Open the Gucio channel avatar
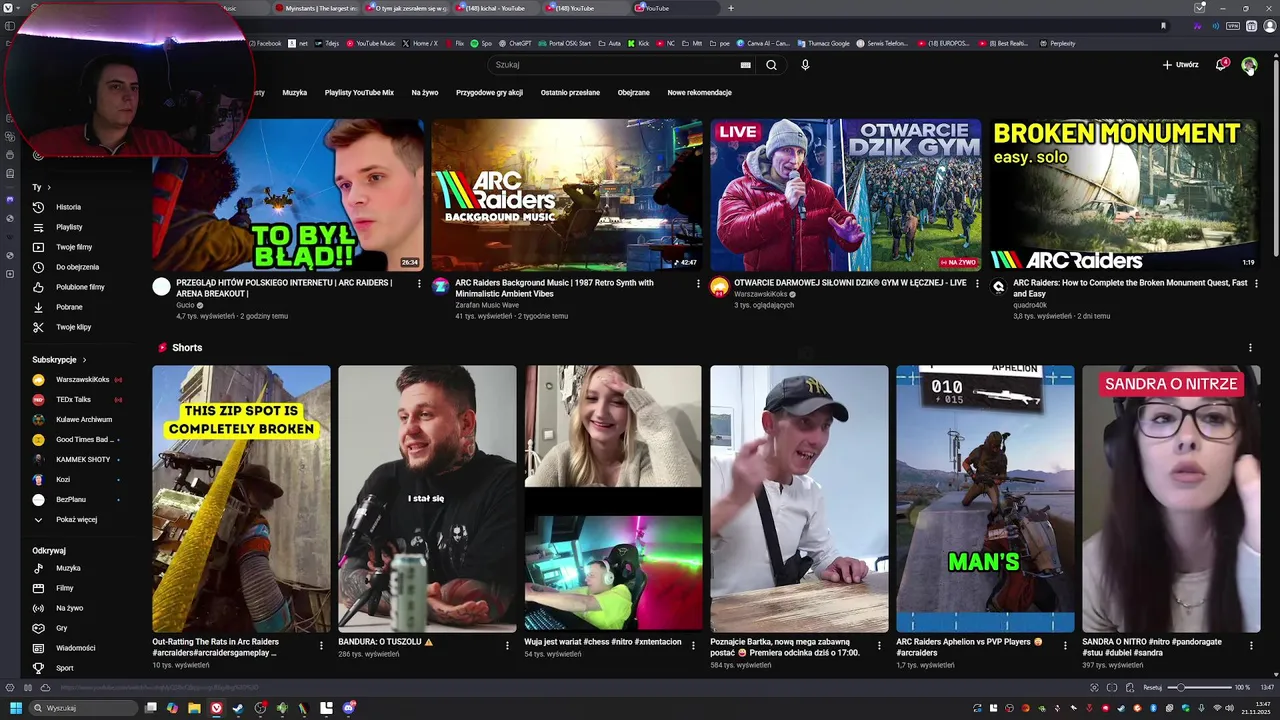Viewport: 1280px width, 720px height. (x=161, y=287)
